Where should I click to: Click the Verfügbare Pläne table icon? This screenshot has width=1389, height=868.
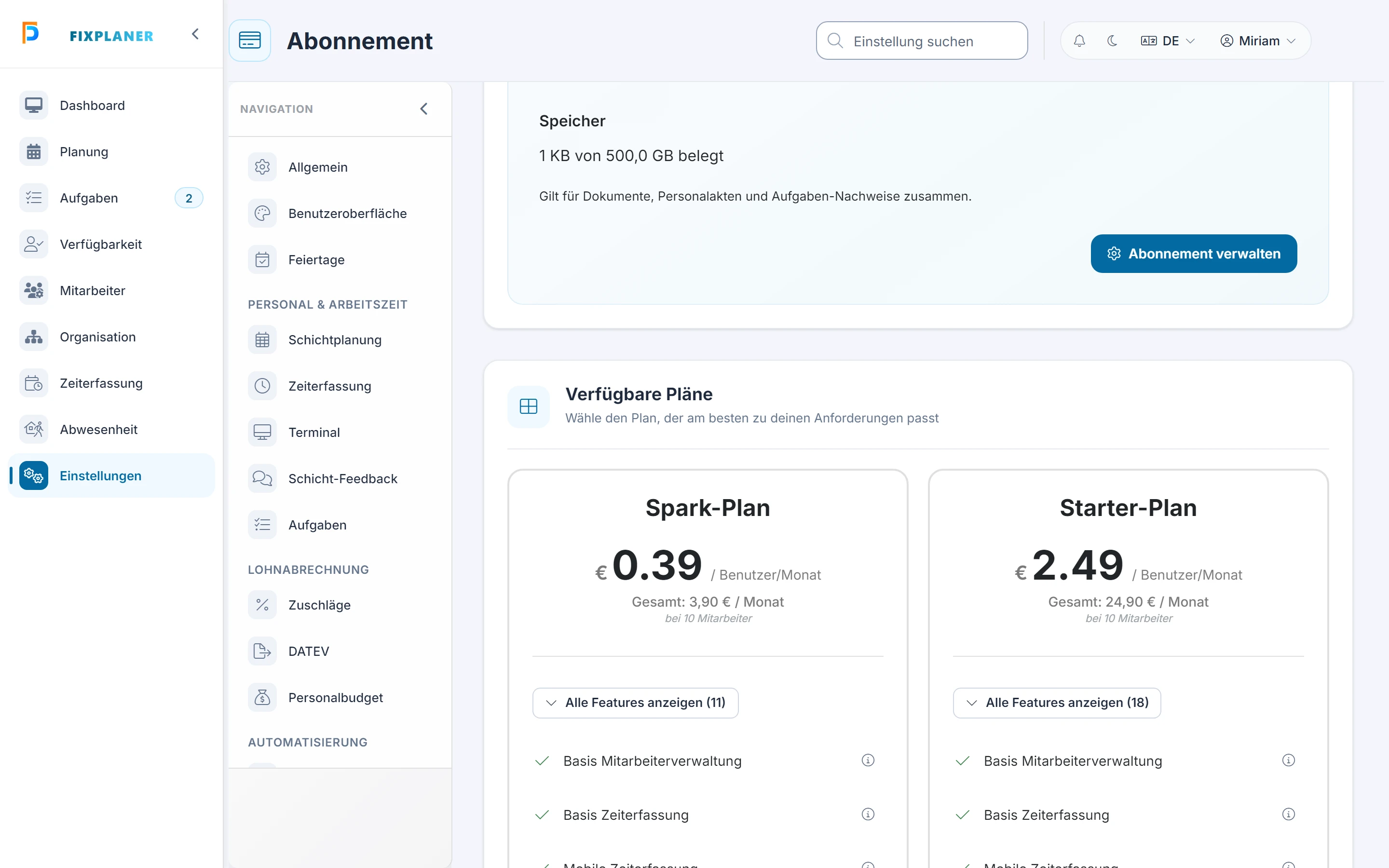(528, 407)
